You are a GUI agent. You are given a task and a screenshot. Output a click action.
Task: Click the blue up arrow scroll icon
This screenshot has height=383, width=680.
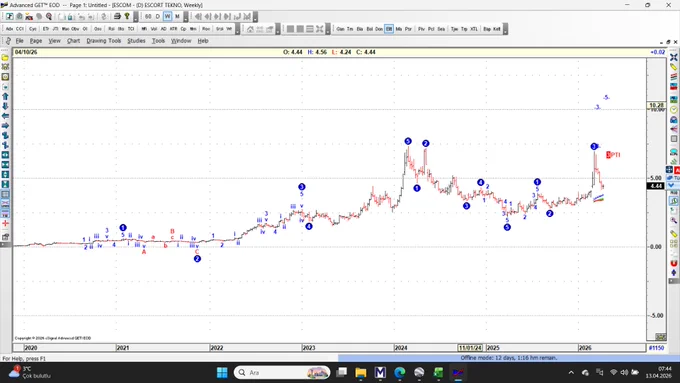pos(5,96)
